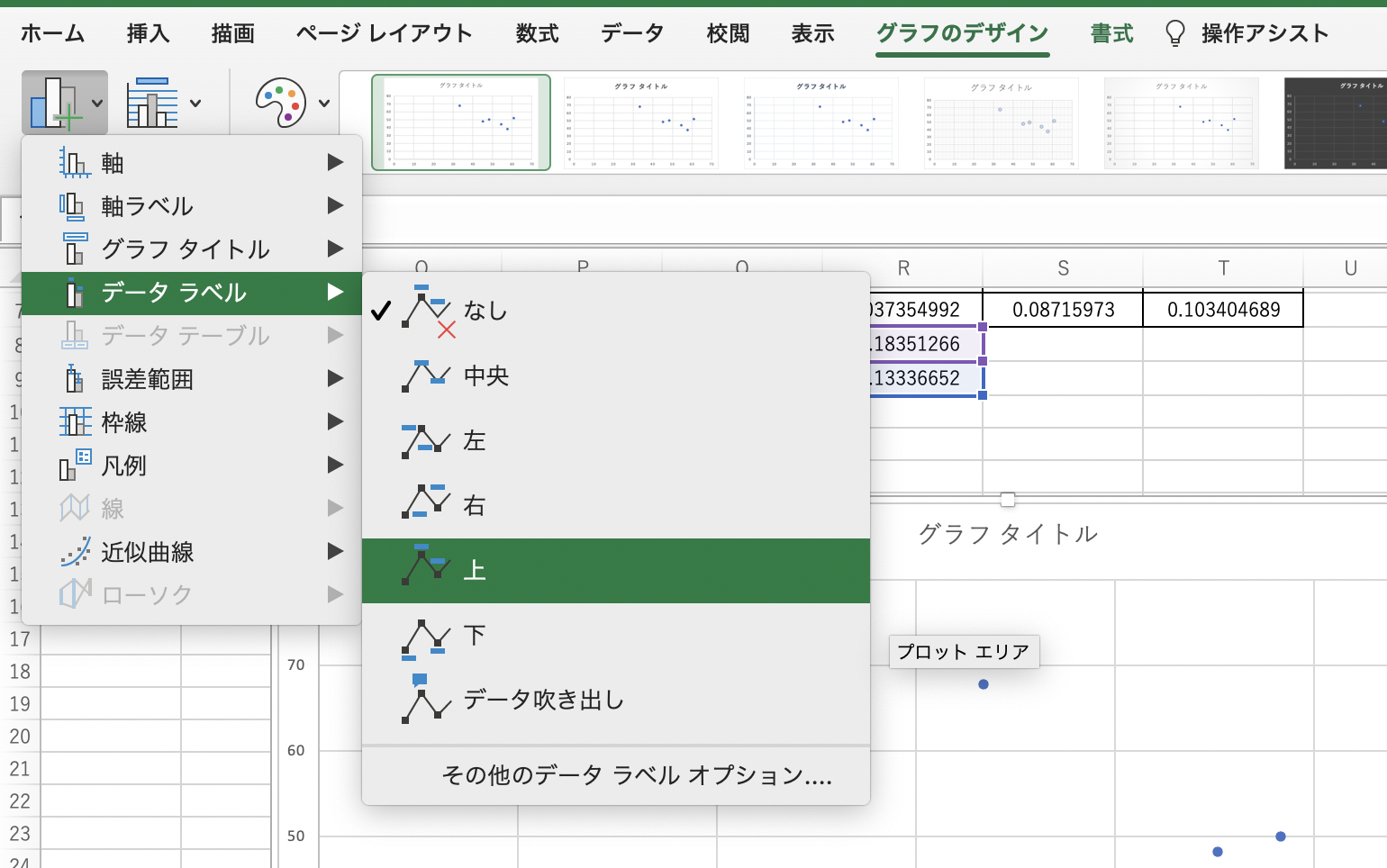The height and width of the screenshot is (868, 1387).
Task: Select the checked なし label option
Action: (x=616, y=312)
